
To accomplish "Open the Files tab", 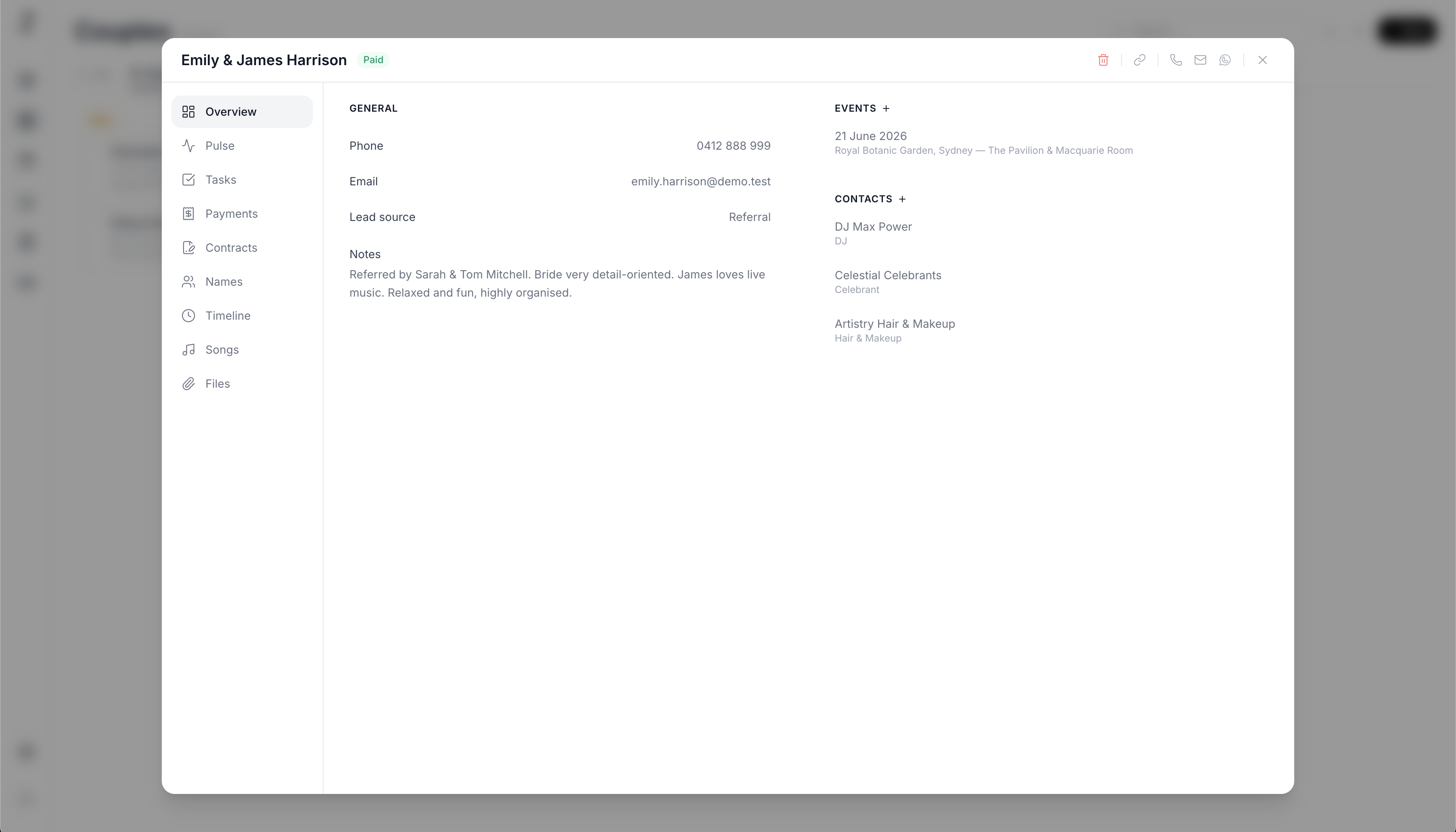I will [x=242, y=384].
